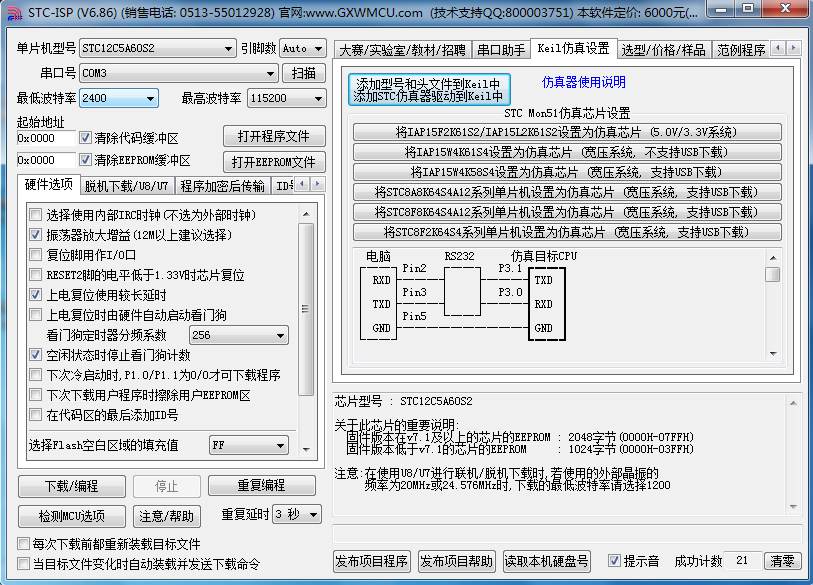Click code 起始地址 0x0000 input field
The width and height of the screenshot is (813, 585).
tap(46, 138)
